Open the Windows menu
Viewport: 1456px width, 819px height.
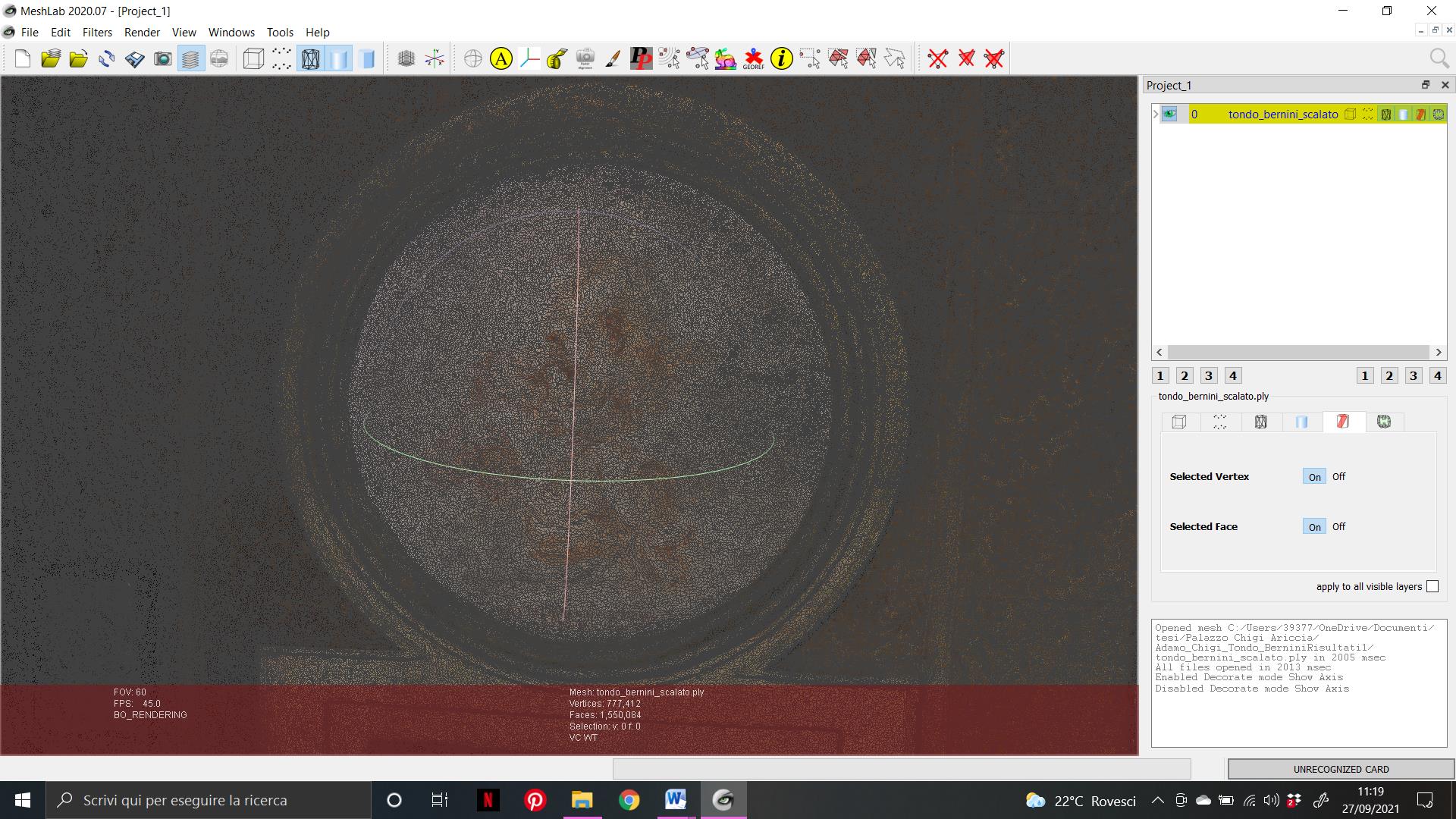pos(231,33)
